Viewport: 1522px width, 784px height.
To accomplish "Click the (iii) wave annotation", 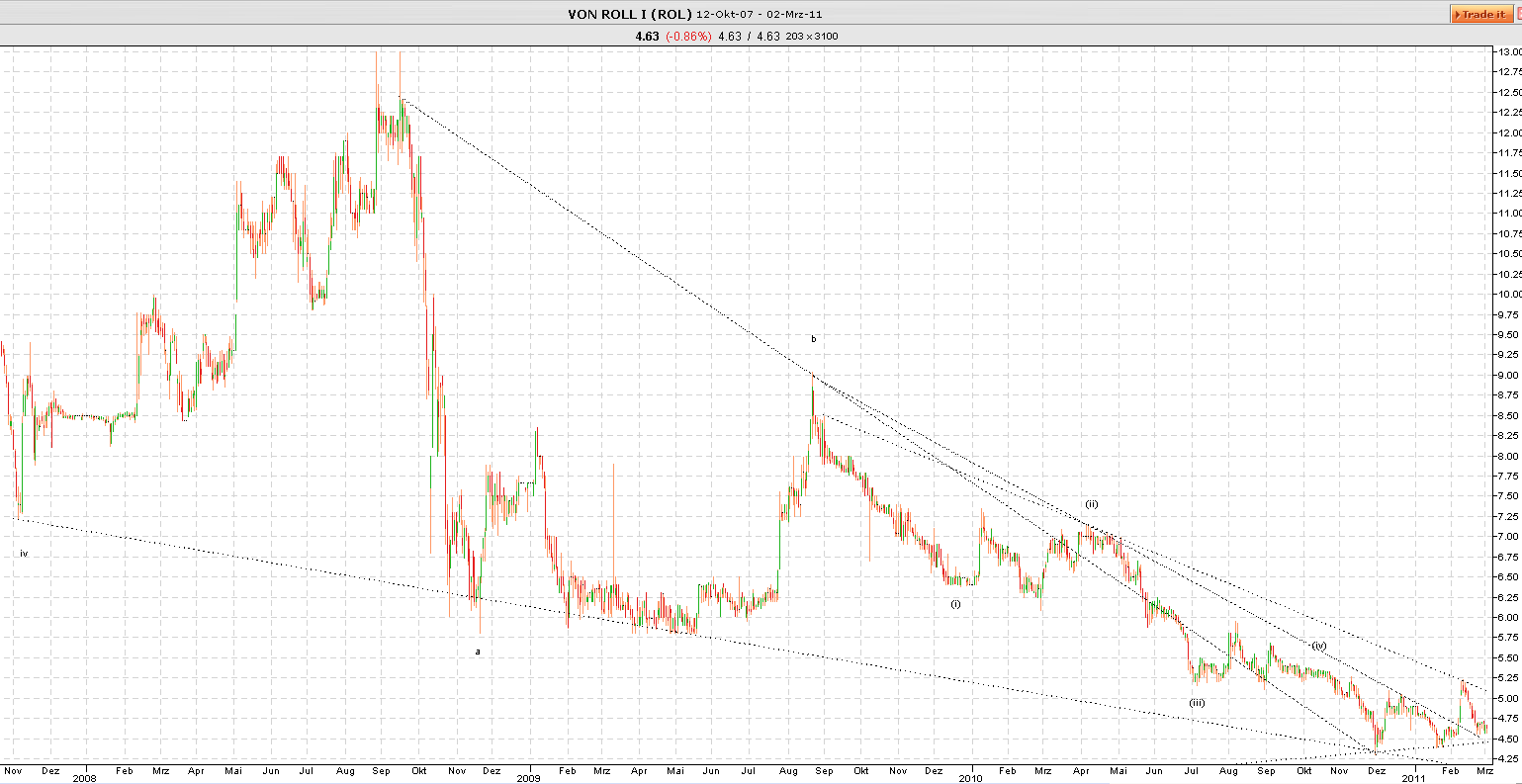I will [x=1197, y=702].
